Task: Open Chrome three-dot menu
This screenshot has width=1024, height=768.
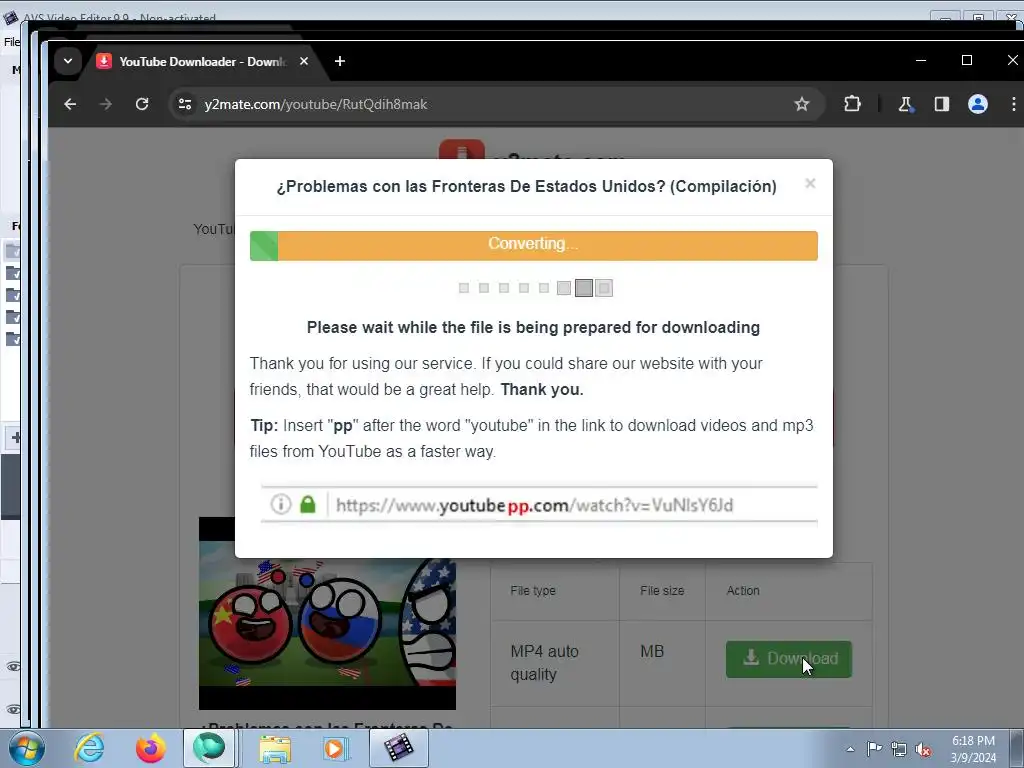Action: point(1013,104)
